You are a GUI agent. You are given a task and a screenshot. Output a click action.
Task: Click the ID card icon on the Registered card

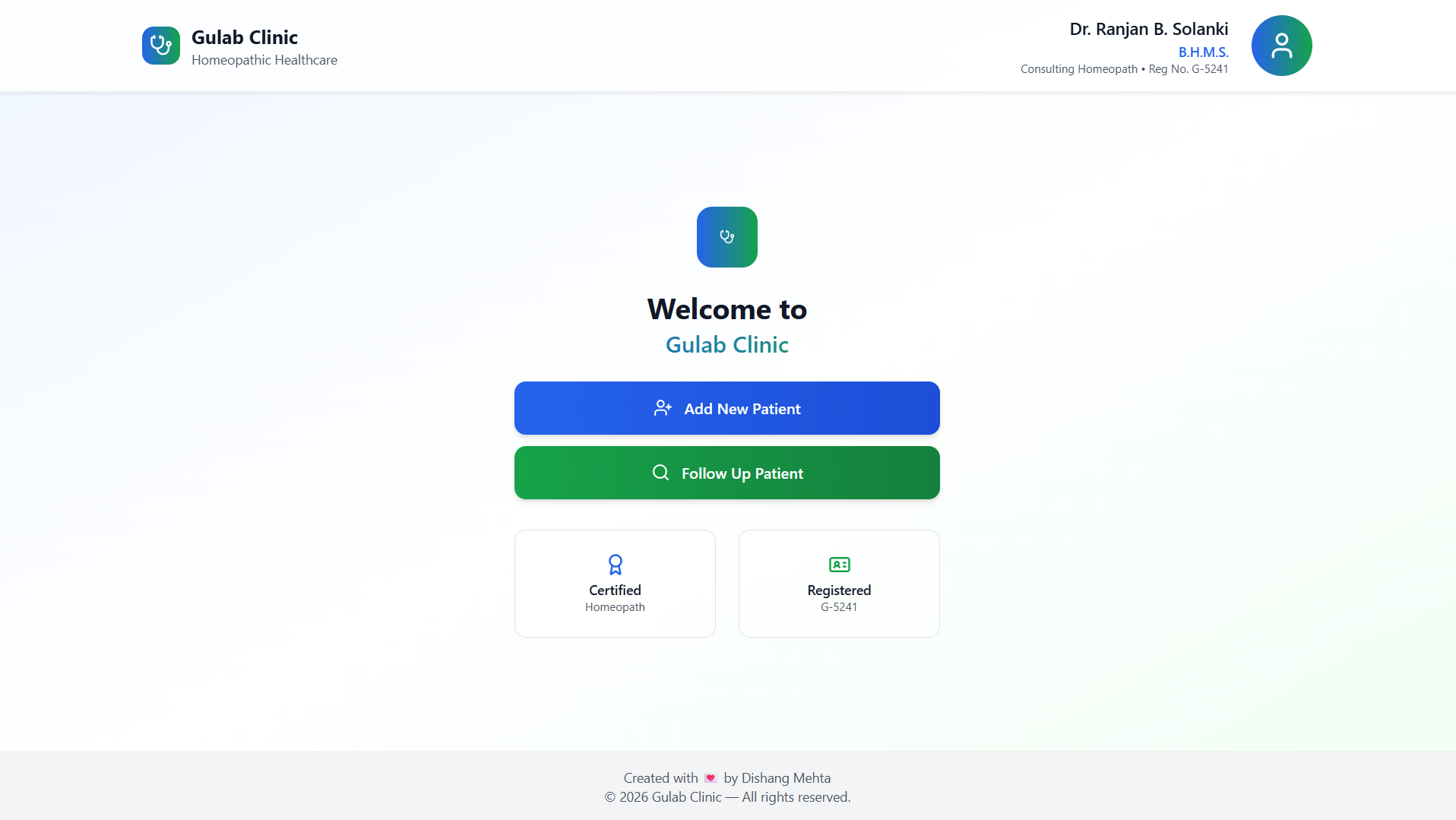[x=839, y=564]
